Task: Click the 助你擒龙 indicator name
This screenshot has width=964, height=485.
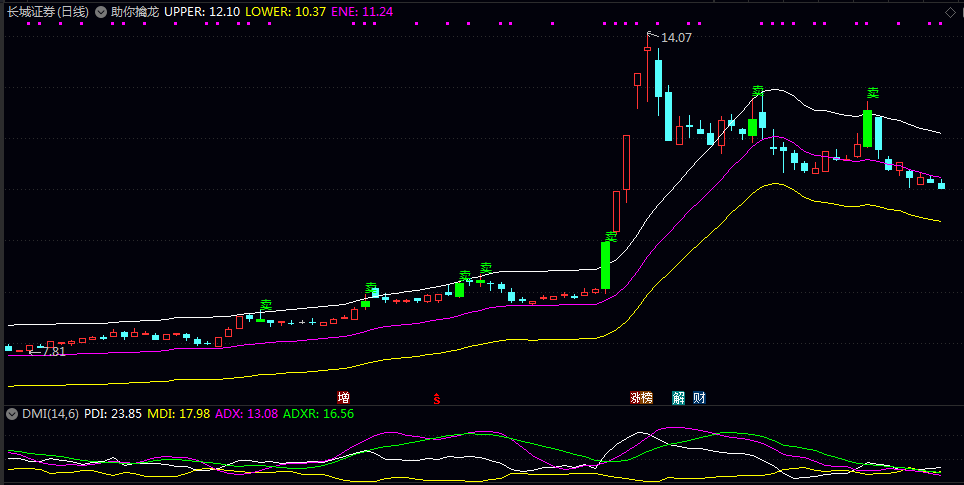Action: 135,12
